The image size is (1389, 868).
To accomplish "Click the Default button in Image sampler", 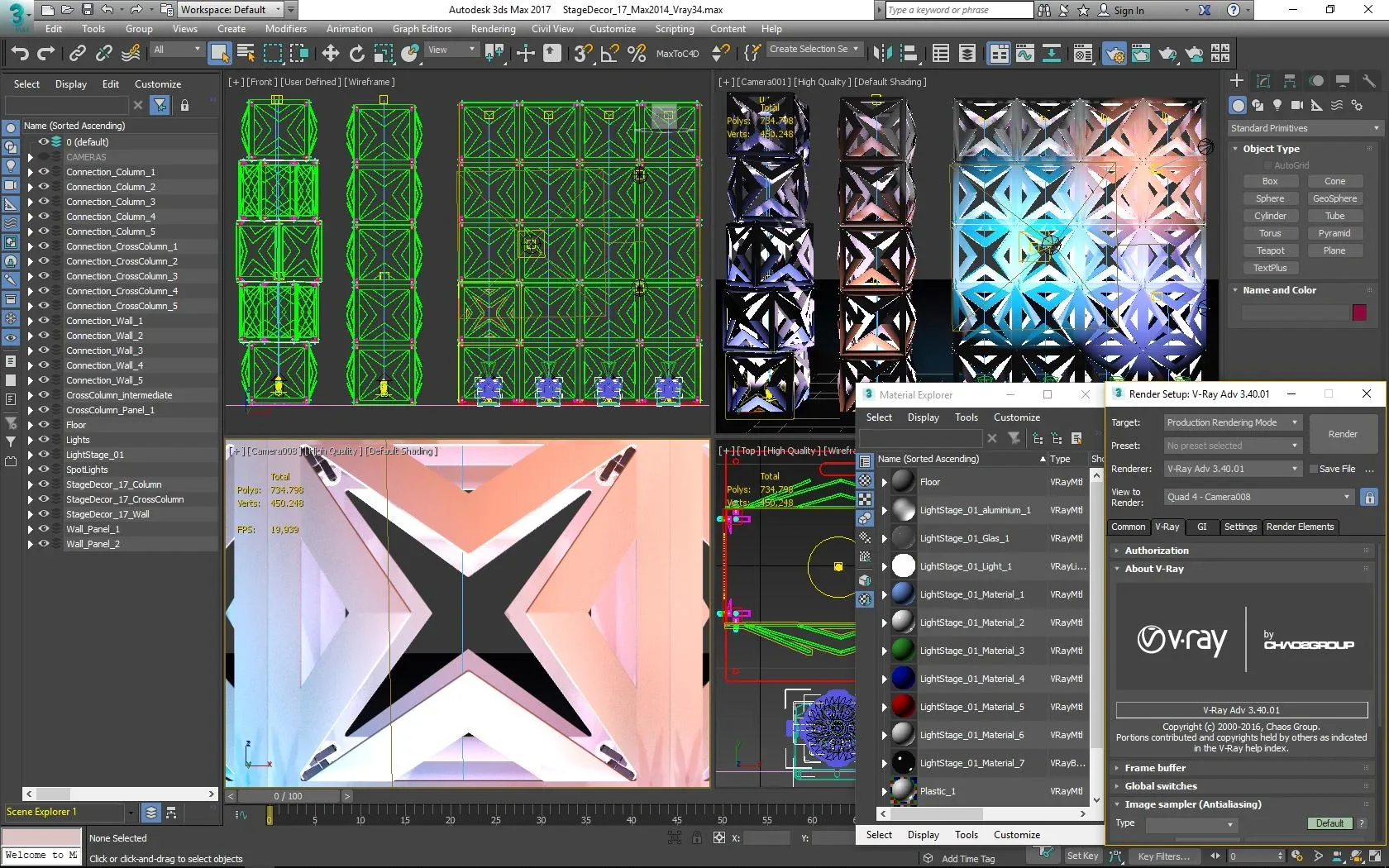I will coord(1329,823).
